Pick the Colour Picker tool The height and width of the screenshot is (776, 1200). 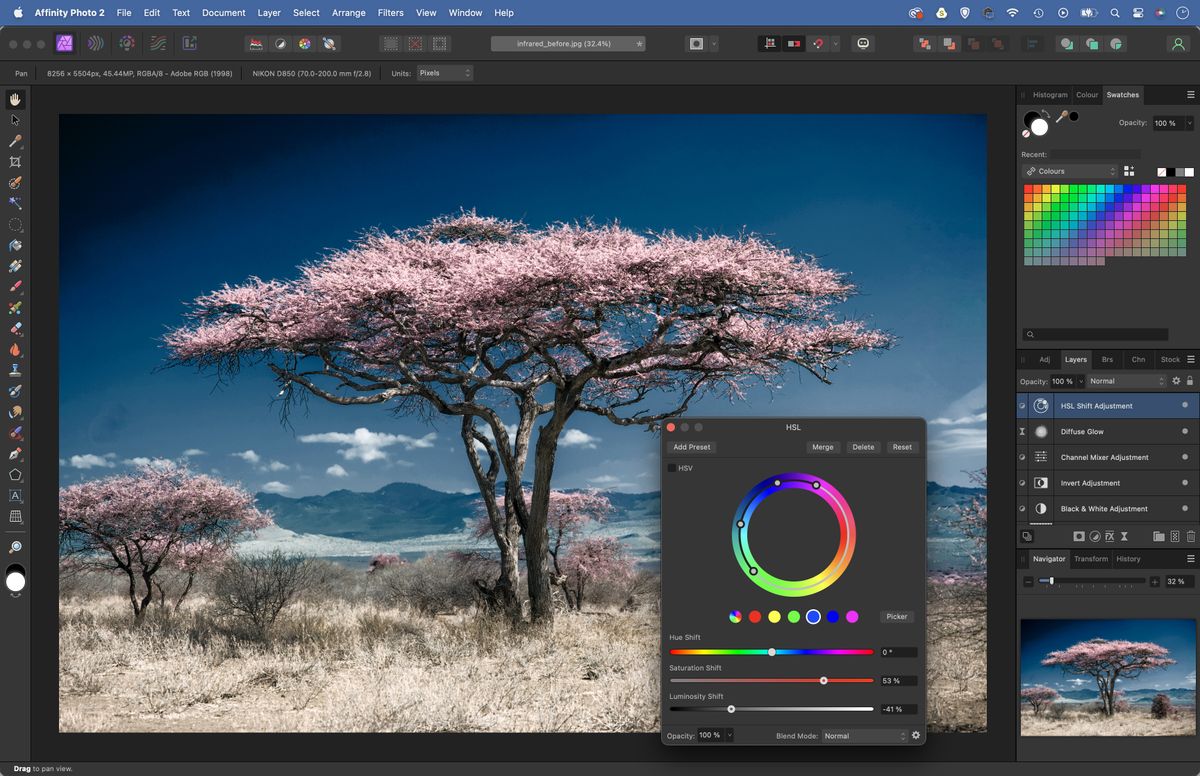click(14, 141)
